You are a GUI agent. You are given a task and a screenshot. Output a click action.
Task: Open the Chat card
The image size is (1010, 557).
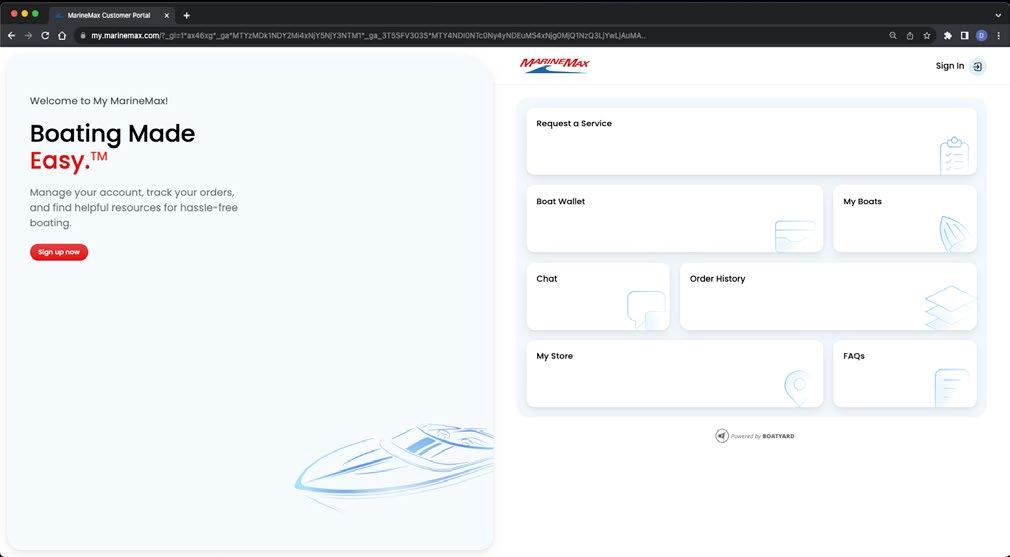(x=598, y=296)
